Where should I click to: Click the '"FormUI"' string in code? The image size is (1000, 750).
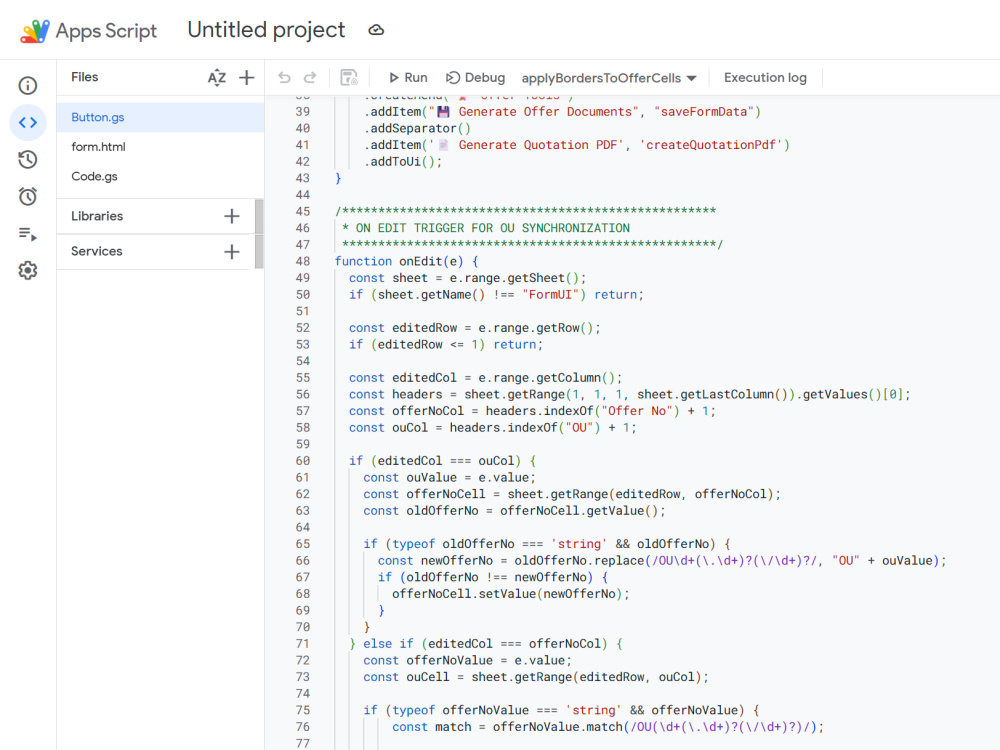[550, 295]
